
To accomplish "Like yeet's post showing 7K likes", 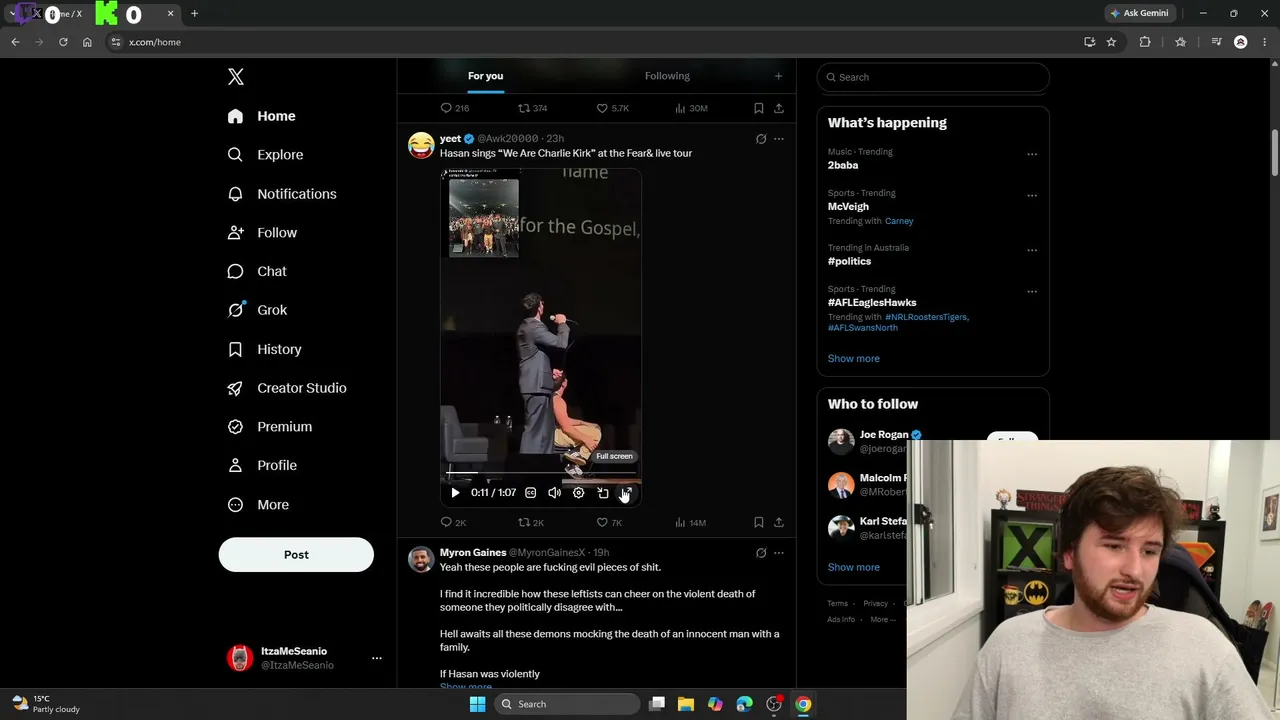I will point(609,523).
